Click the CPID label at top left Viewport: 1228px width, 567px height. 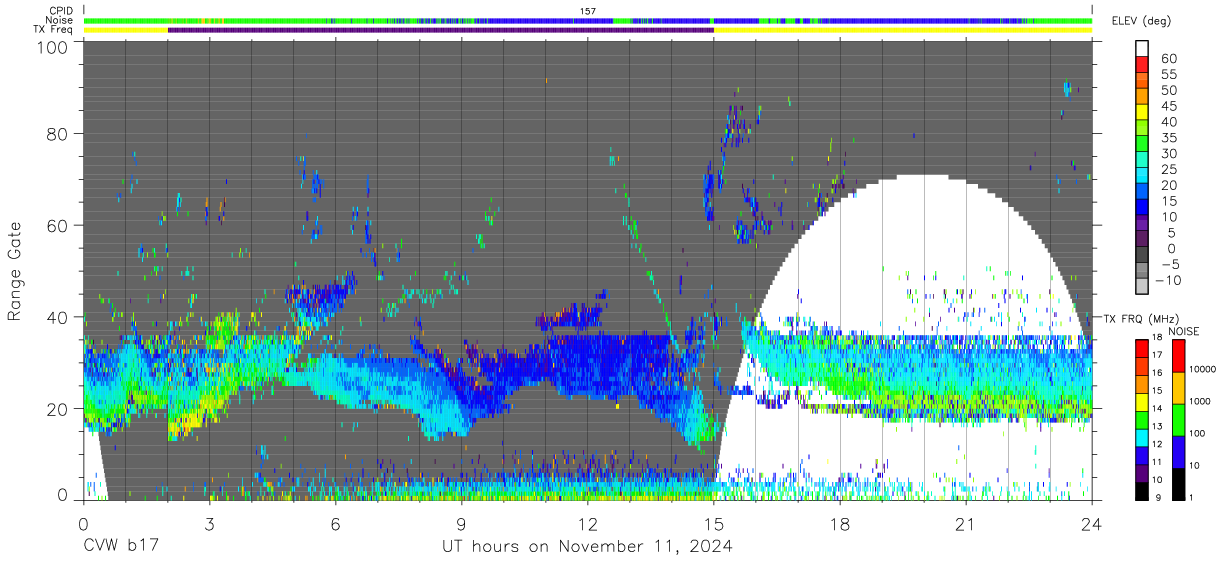59,10
